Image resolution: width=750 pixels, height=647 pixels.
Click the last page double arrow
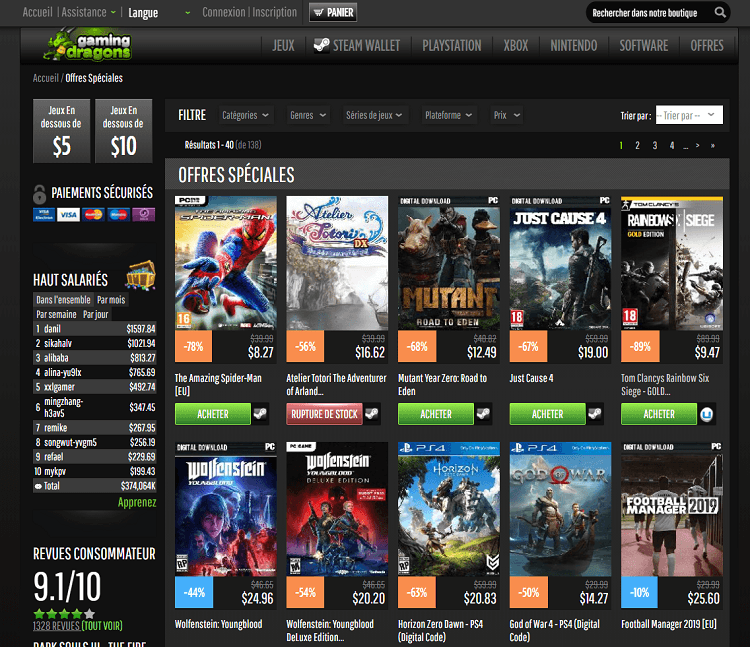[713, 145]
